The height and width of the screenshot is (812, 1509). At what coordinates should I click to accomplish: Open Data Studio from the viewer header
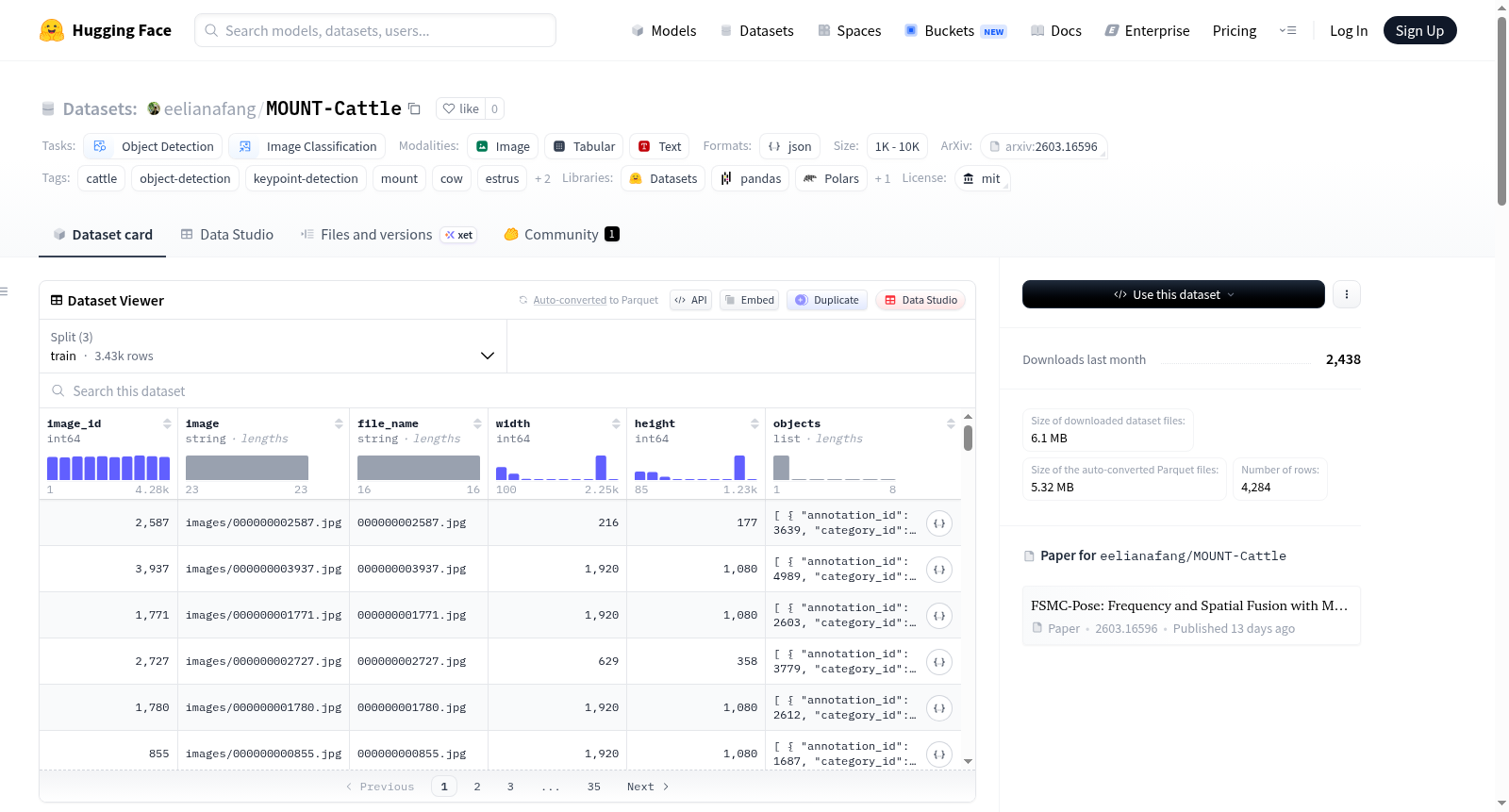click(920, 300)
